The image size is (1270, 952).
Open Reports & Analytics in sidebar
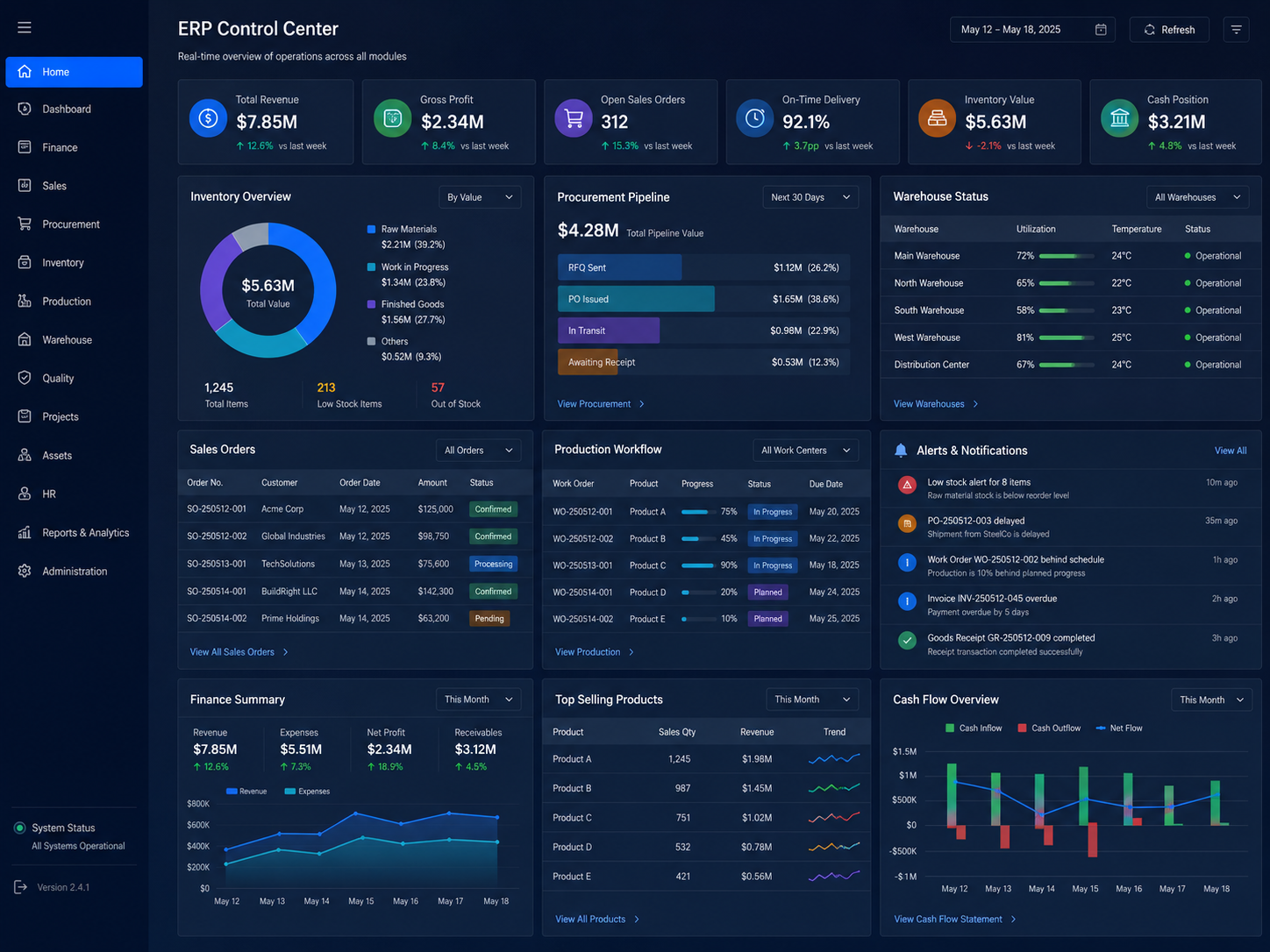pos(74,533)
